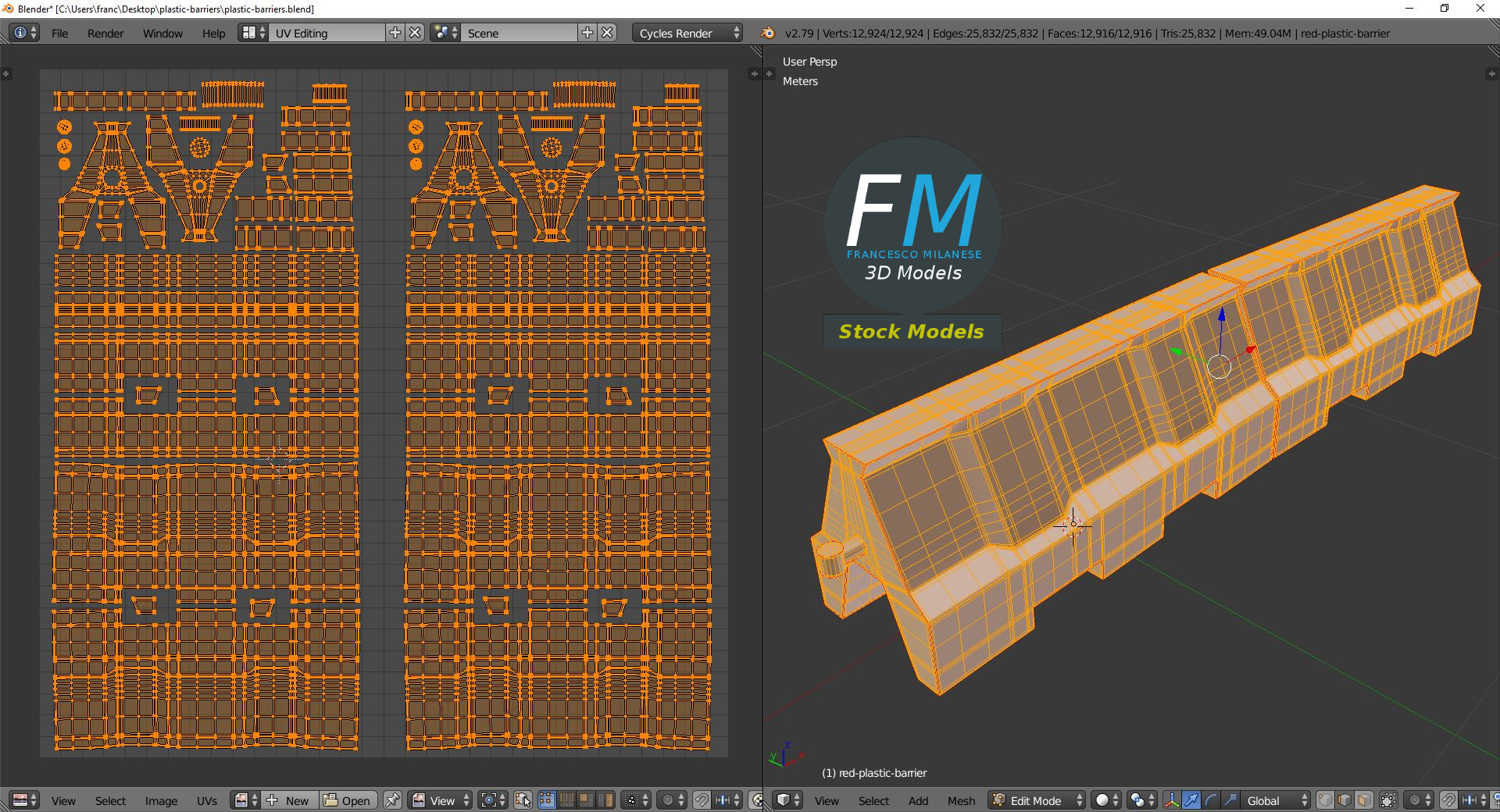Select UV vertex selection mode

tap(547, 800)
